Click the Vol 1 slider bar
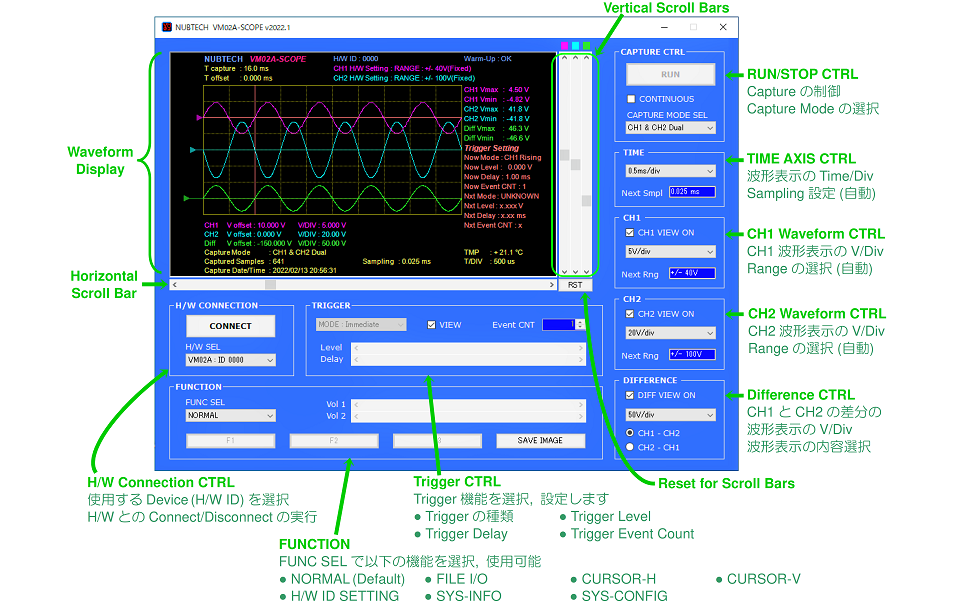 tap(468, 405)
